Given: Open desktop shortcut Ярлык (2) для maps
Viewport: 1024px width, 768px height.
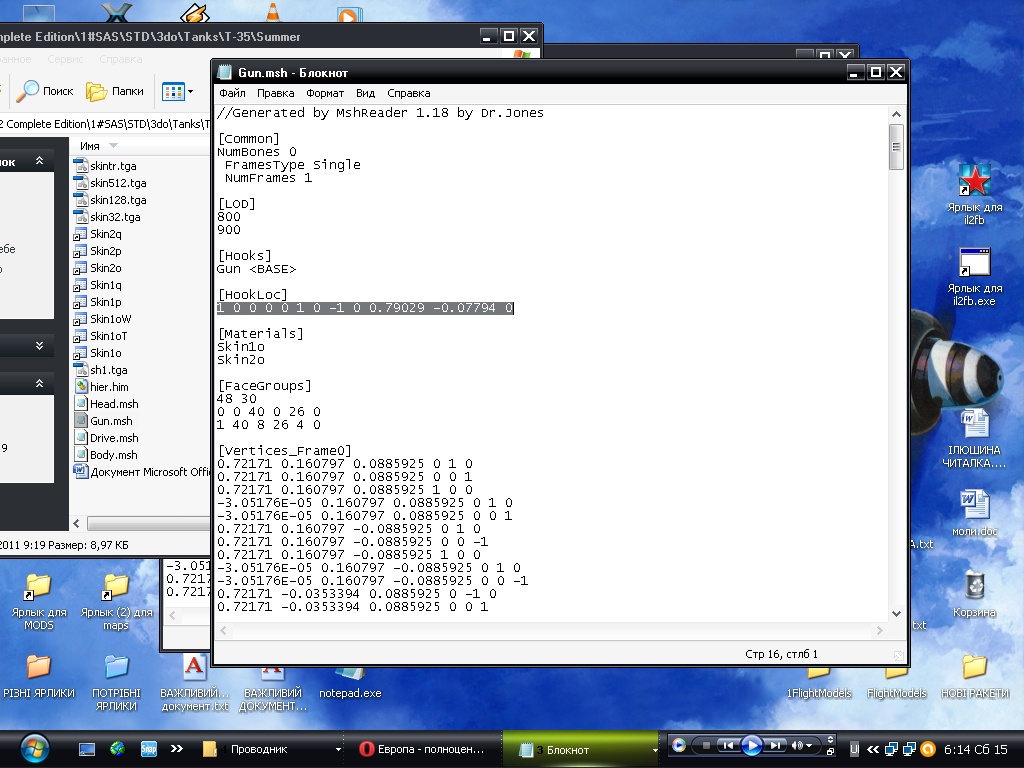Looking at the screenshot, I should pos(116,601).
